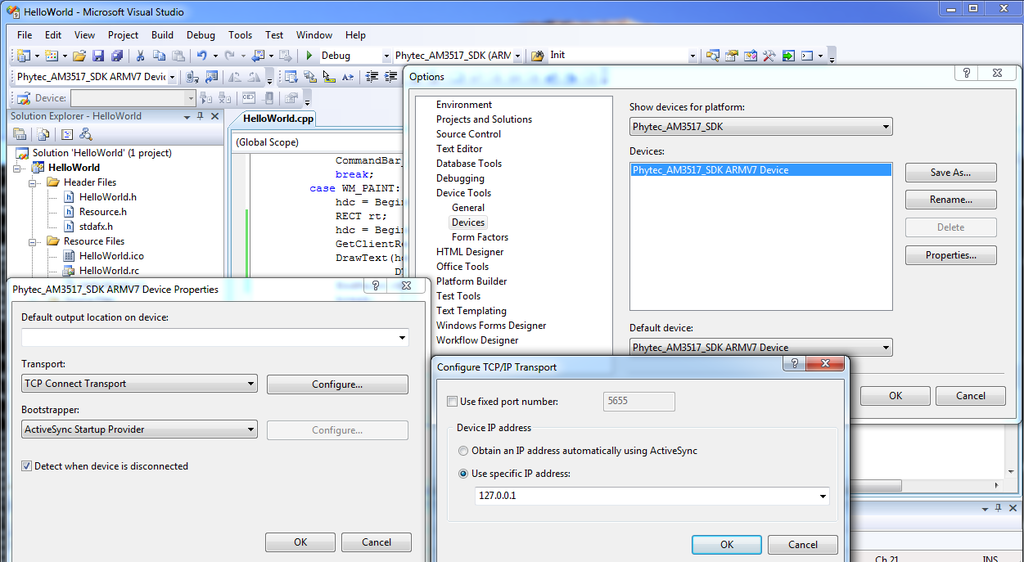Click the Properties... button in Options
This screenshot has width=1024, height=562.
click(950, 255)
